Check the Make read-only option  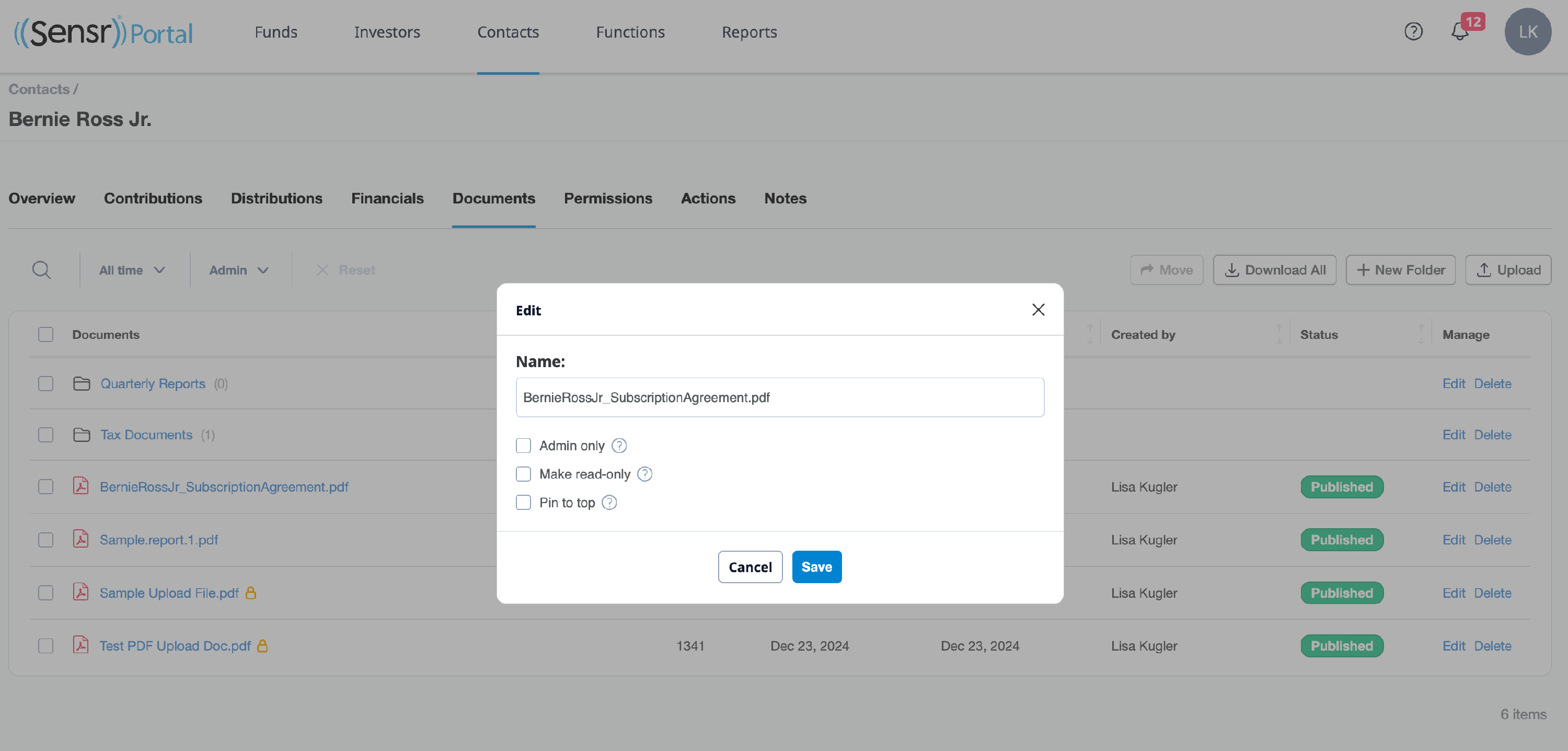click(523, 474)
